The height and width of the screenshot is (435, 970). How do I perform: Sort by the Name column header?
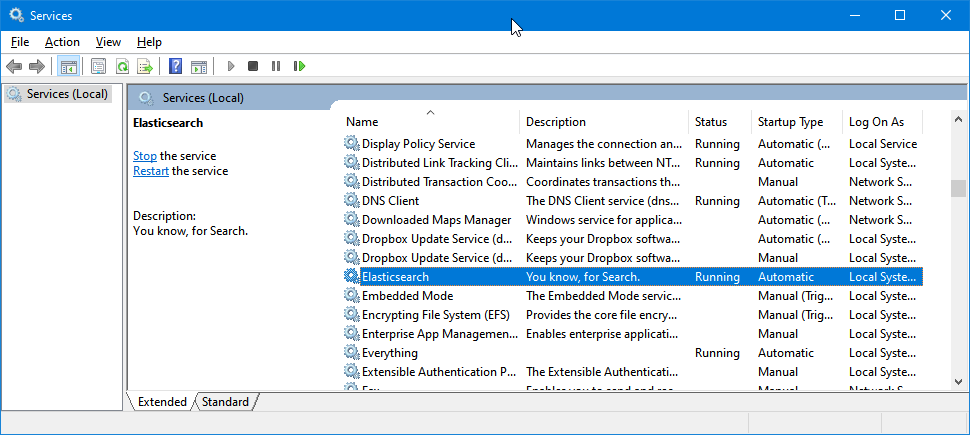(431, 122)
